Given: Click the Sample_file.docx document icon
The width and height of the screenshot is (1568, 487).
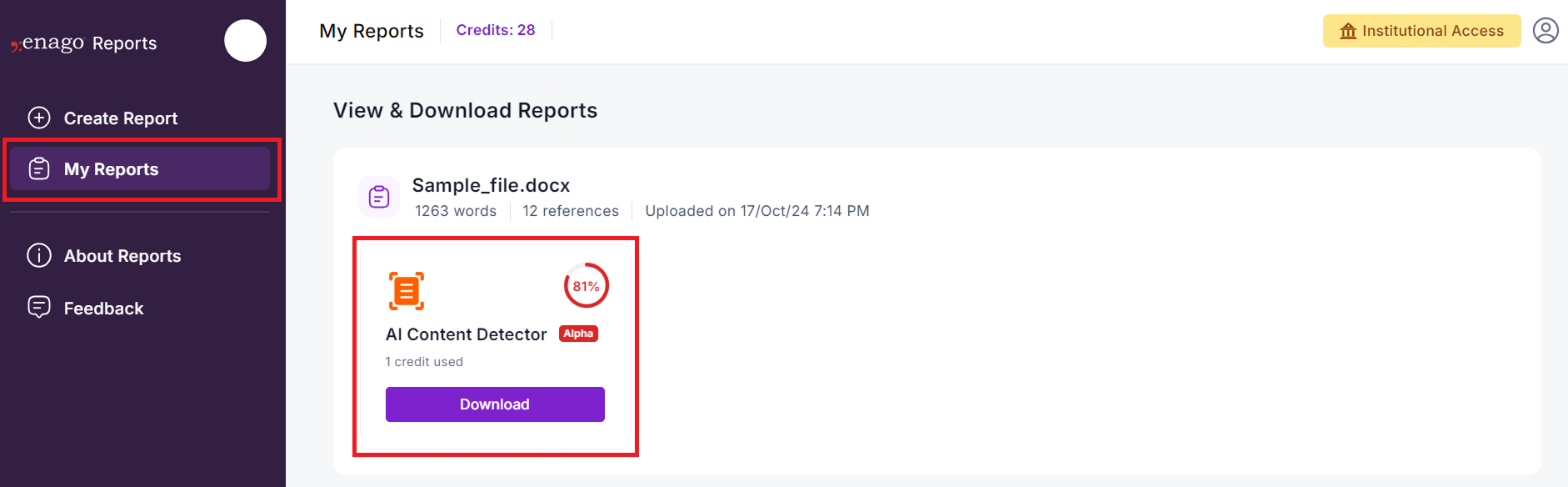Looking at the screenshot, I should (379, 197).
